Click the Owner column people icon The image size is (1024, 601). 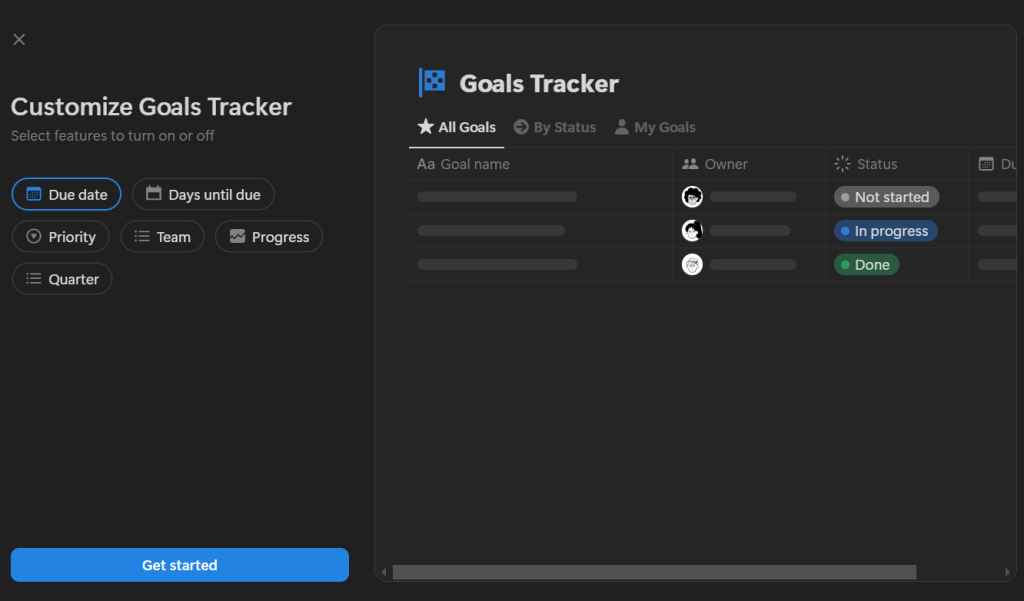(690, 164)
